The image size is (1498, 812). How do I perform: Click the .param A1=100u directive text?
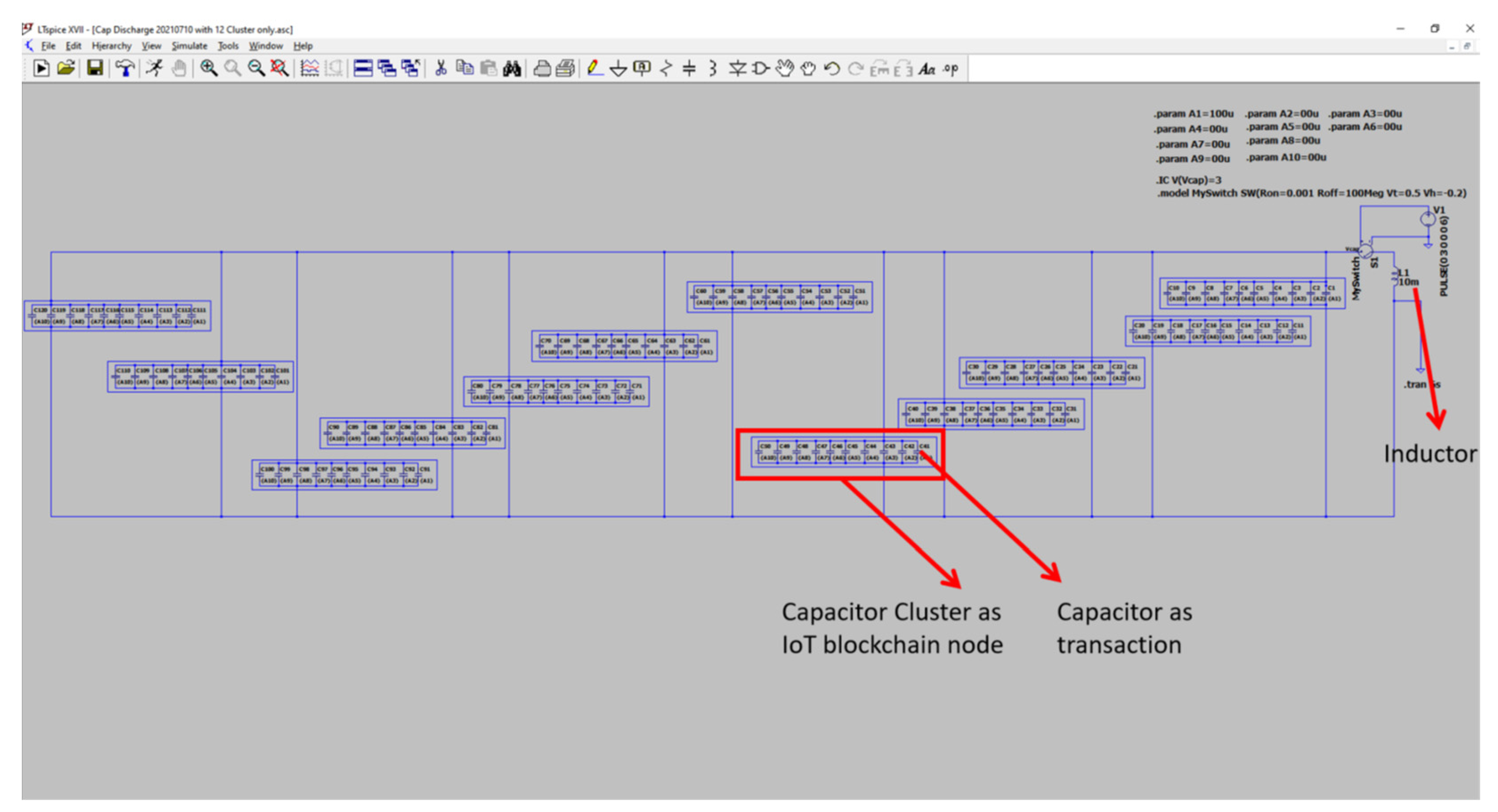[x=1193, y=114]
